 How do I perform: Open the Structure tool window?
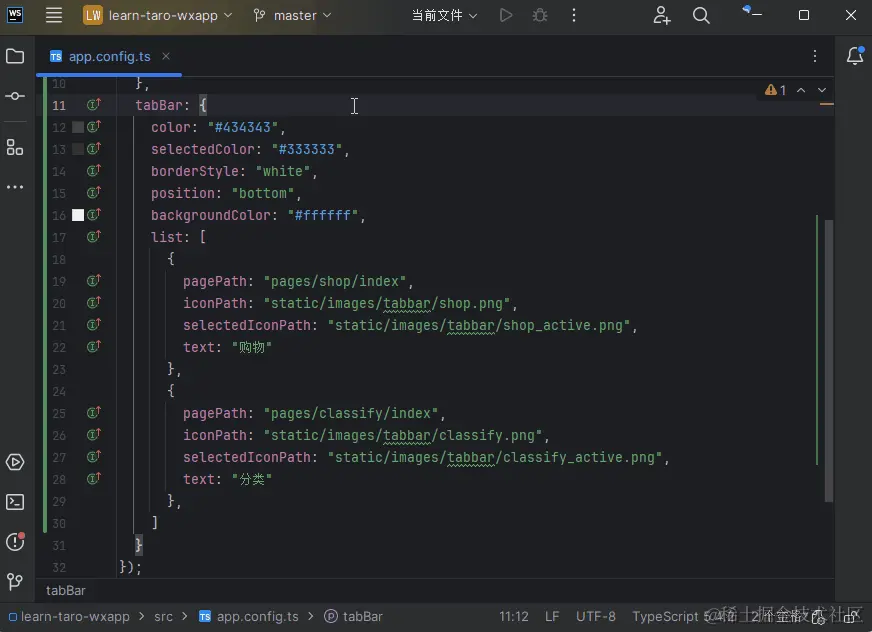15,147
